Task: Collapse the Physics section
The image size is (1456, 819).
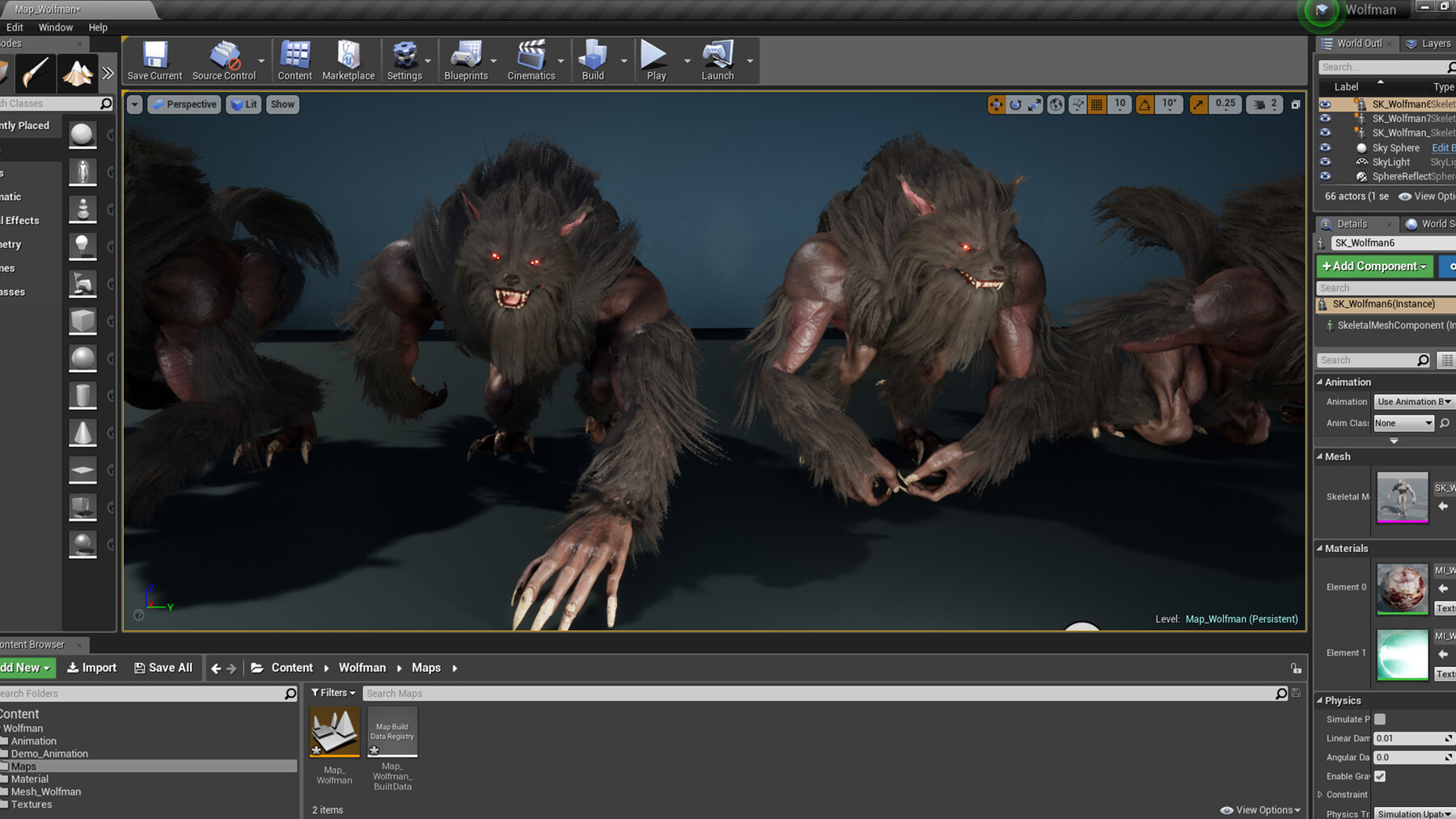Action: click(1320, 701)
